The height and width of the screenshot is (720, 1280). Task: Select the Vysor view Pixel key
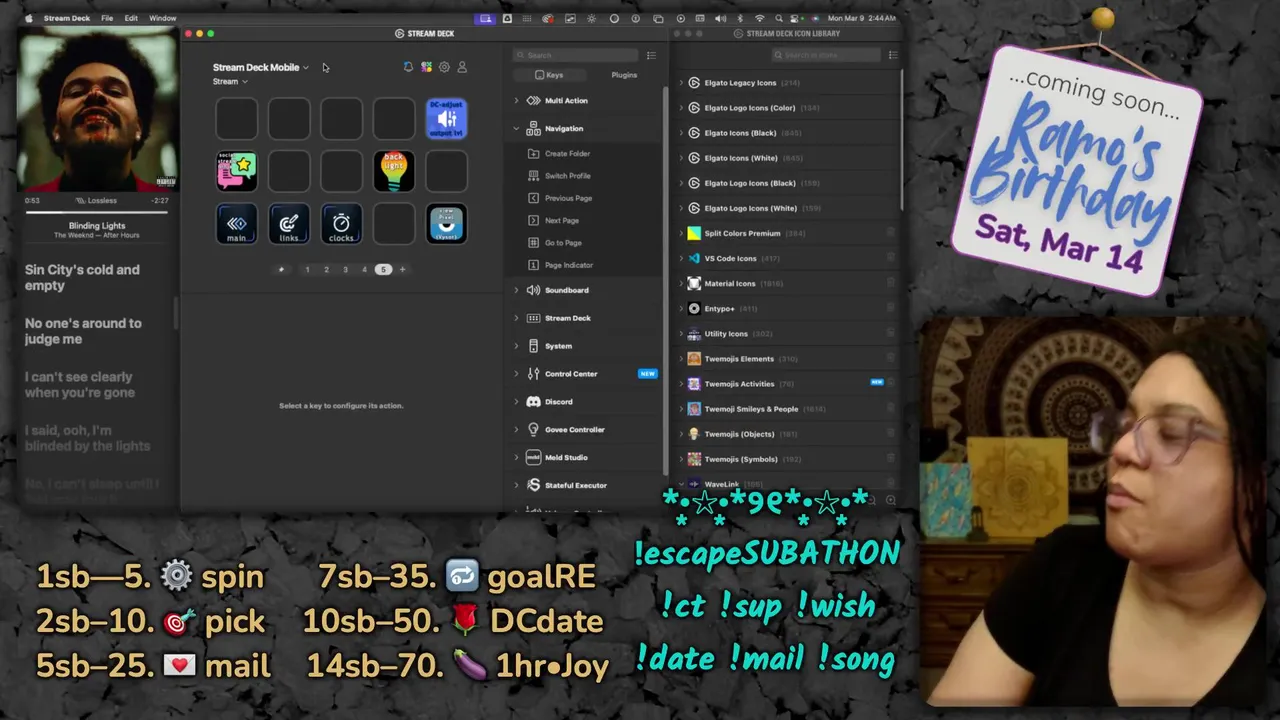[x=446, y=224]
